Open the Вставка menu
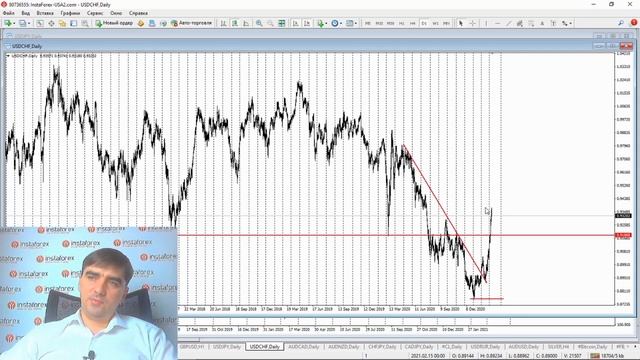 [x=45, y=13]
